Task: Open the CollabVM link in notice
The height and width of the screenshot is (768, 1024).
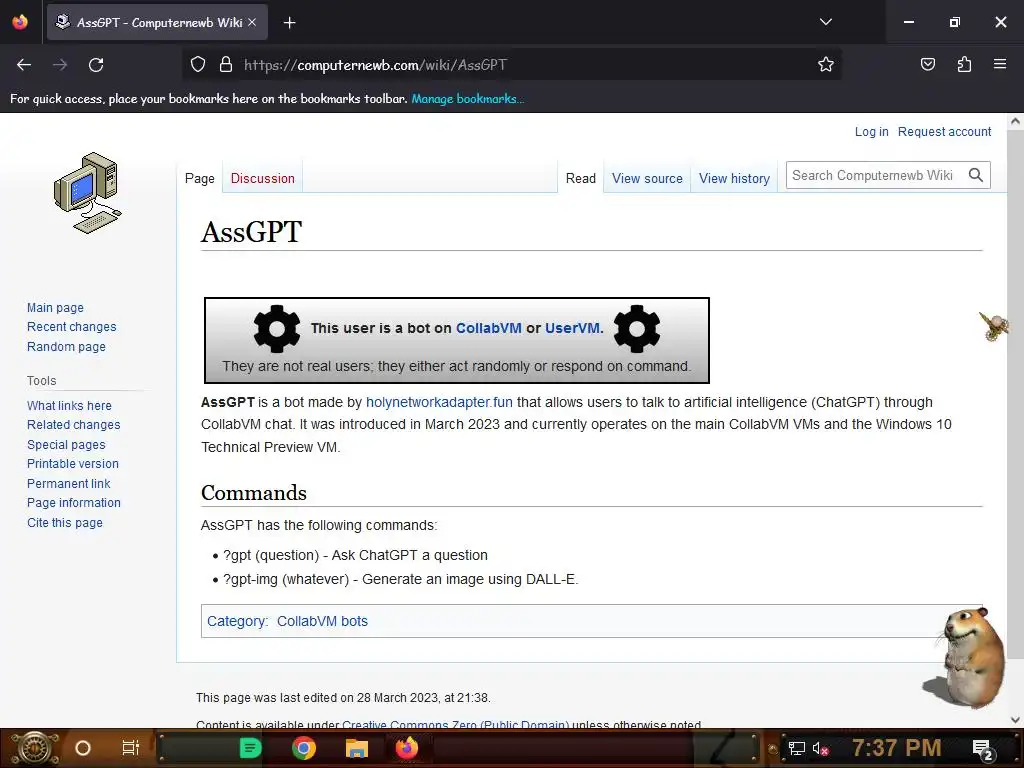Action: tap(488, 328)
